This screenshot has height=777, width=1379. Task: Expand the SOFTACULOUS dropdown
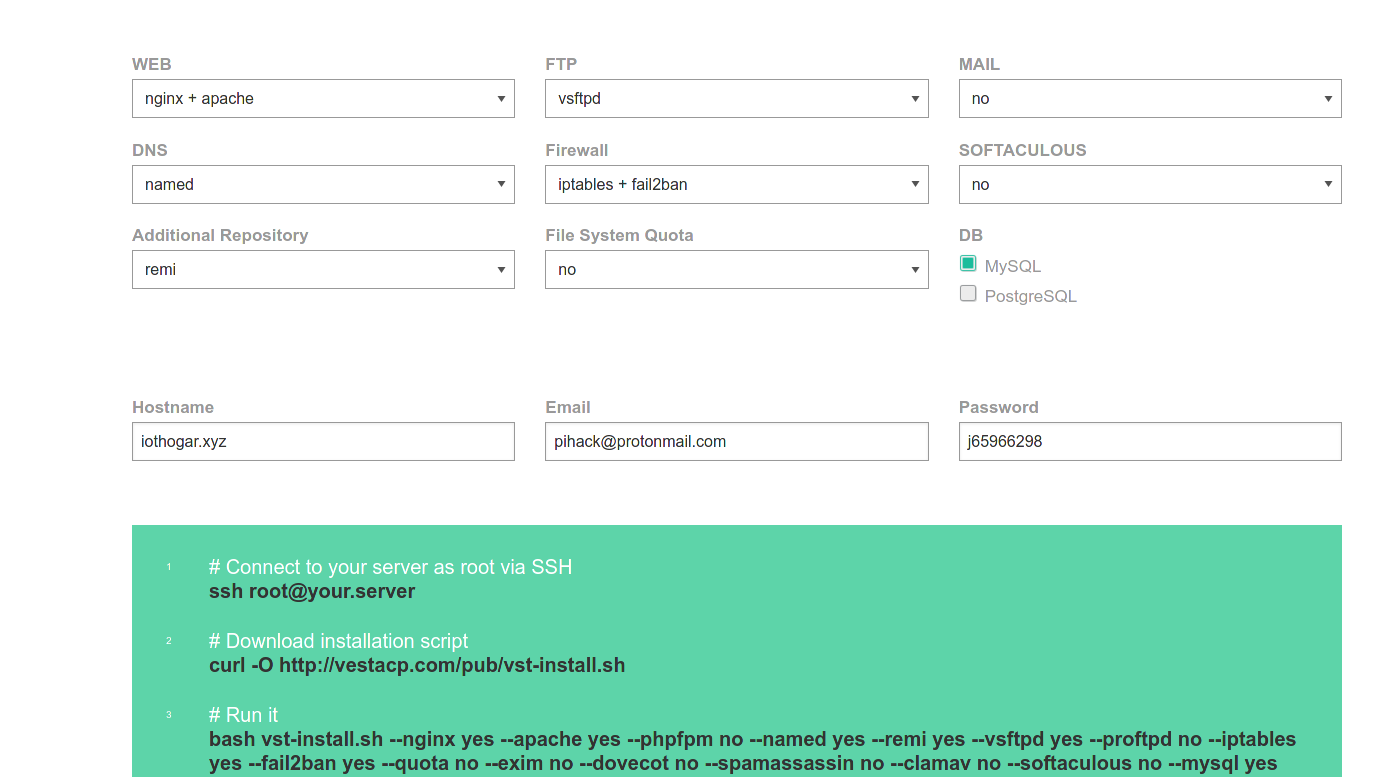click(1149, 185)
